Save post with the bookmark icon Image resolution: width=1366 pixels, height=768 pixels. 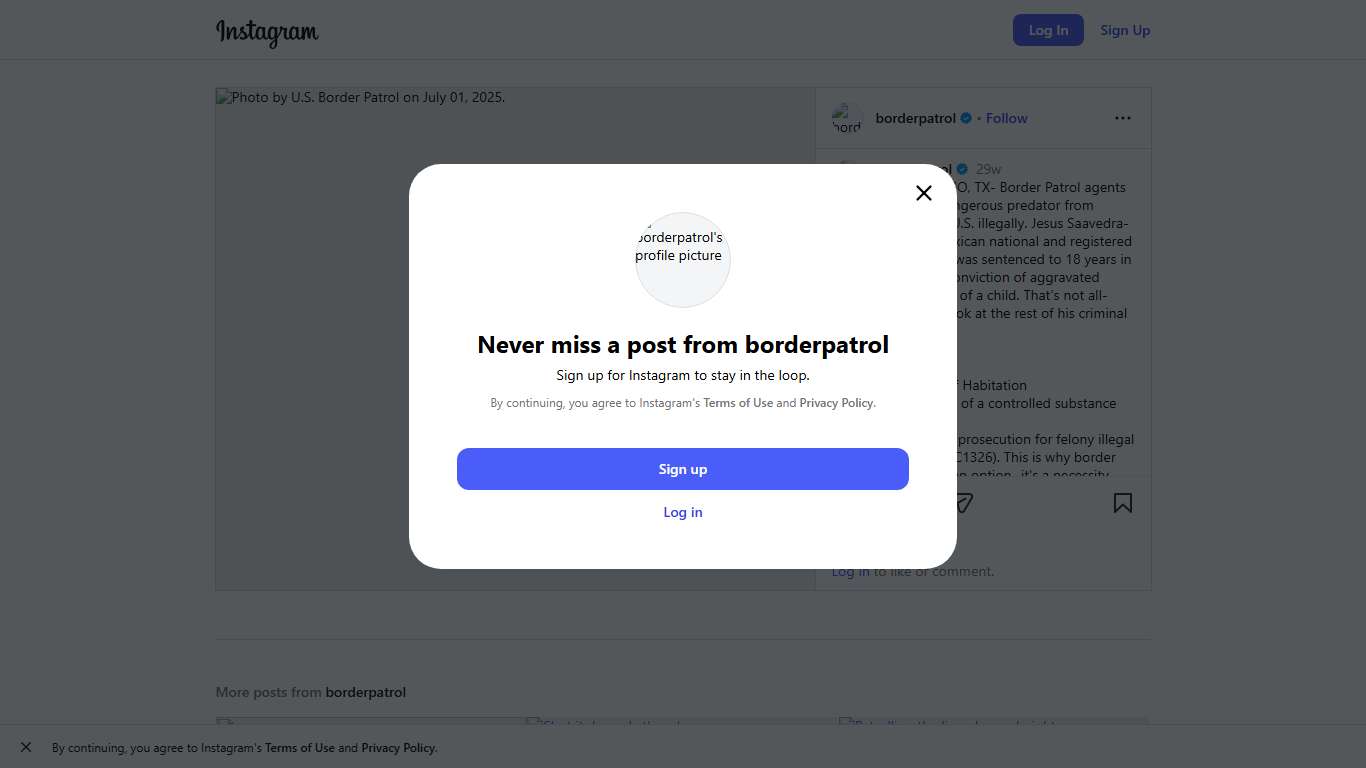click(1123, 503)
